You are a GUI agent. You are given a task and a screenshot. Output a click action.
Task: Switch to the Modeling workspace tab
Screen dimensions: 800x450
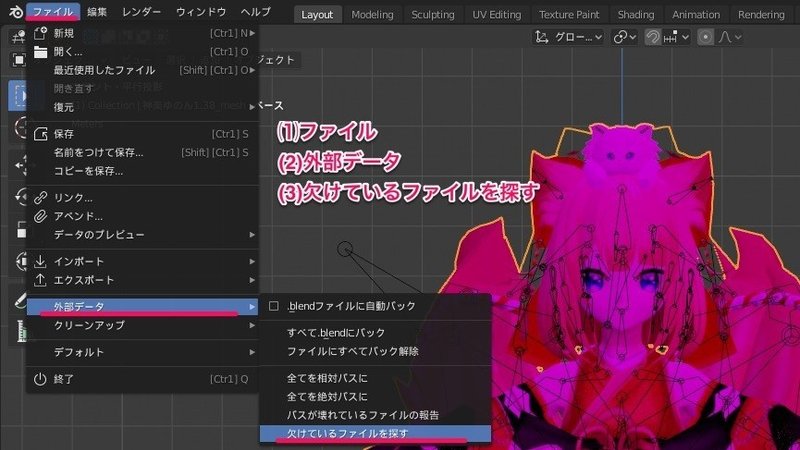372,15
